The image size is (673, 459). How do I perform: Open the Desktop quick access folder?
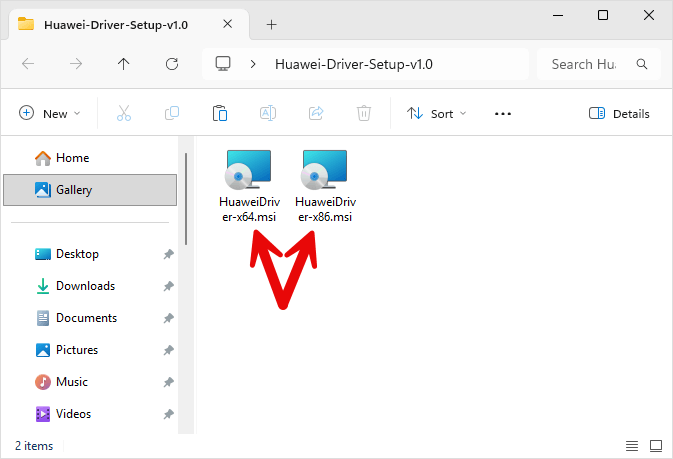(x=90, y=254)
